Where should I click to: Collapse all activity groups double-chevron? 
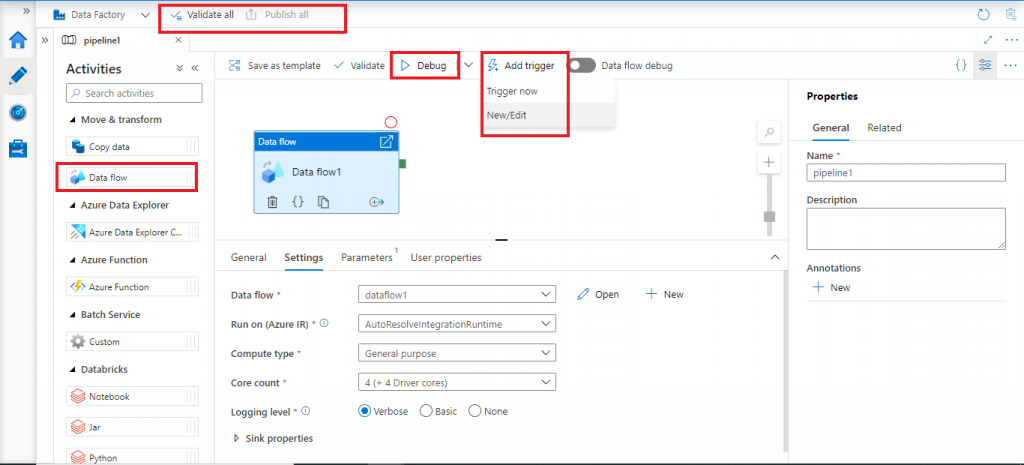180,68
